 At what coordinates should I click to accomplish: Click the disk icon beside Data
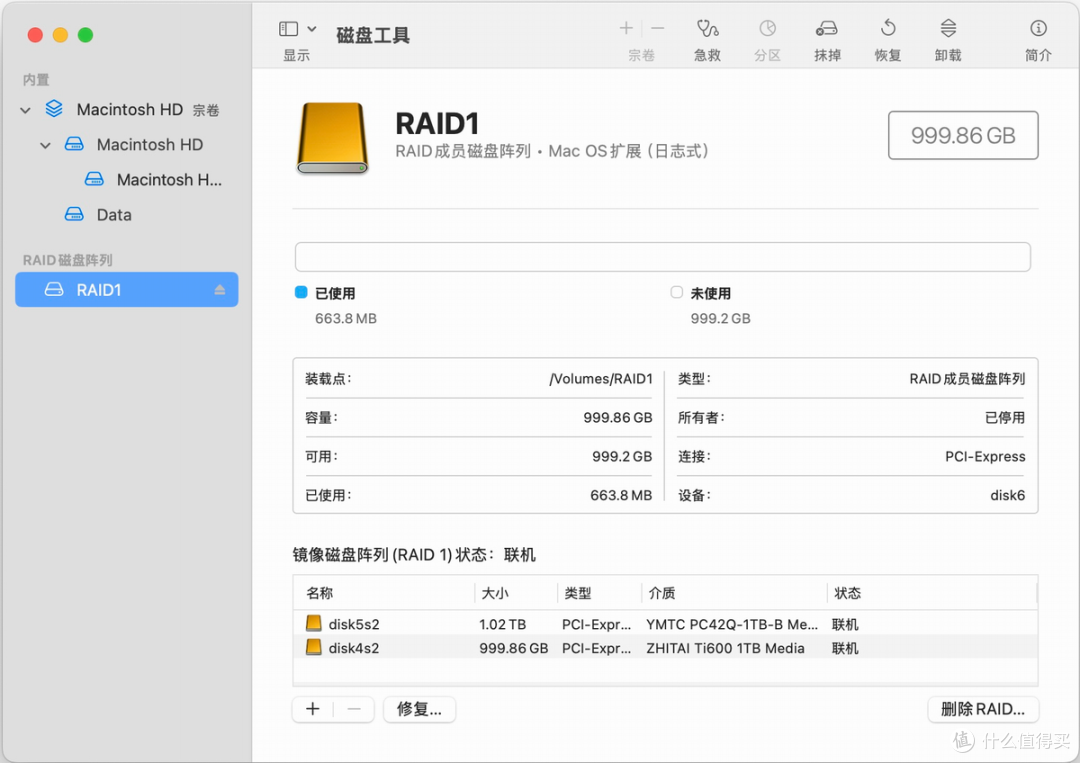pyautogui.click(x=74, y=214)
